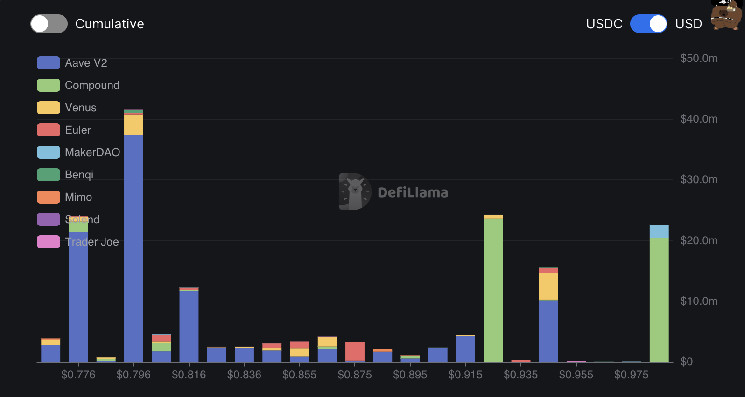Click the tallest Aave V2 bar at $0.796
Image resolution: width=745 pixels, height=397 pixels.
coord(134,248)
